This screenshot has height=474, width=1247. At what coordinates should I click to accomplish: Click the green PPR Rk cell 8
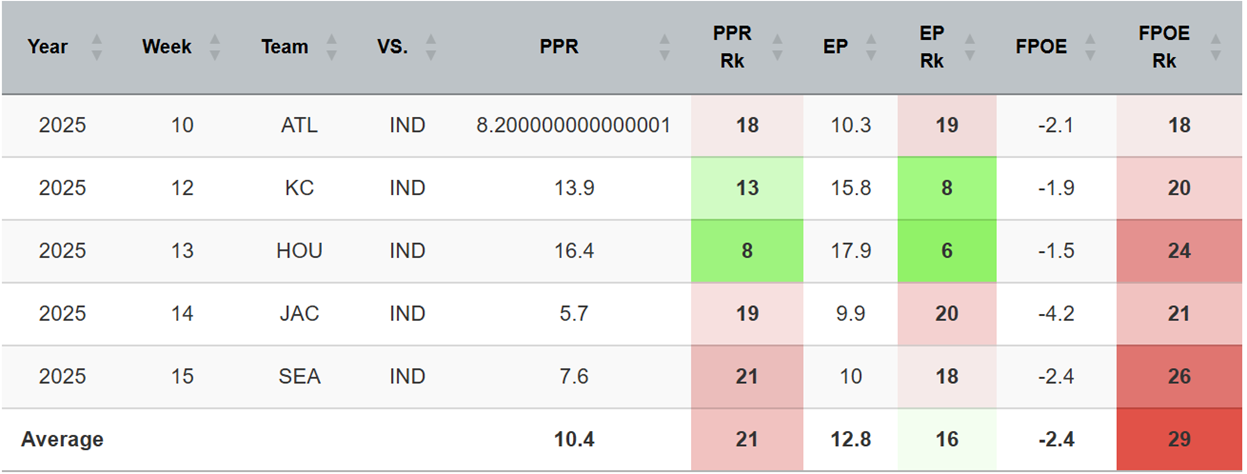pyautogui.click(x=746, y=251)
